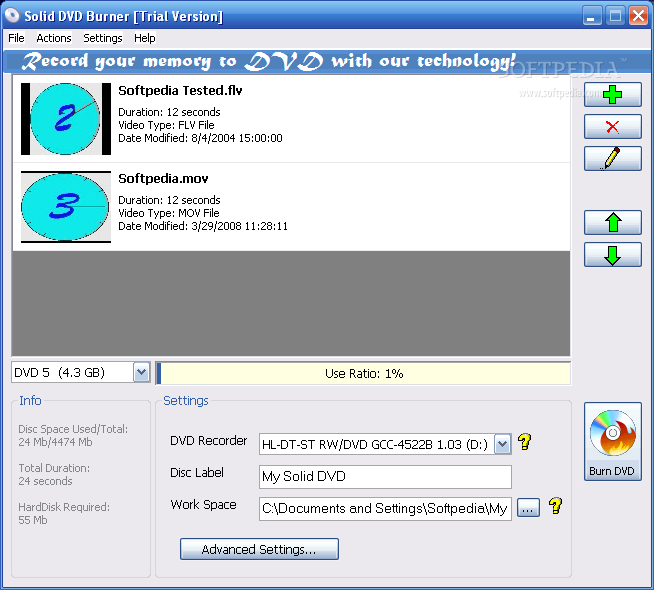
Task: Expand the DVD Recorder drive dropdown
Action: (x=502, y=444)
